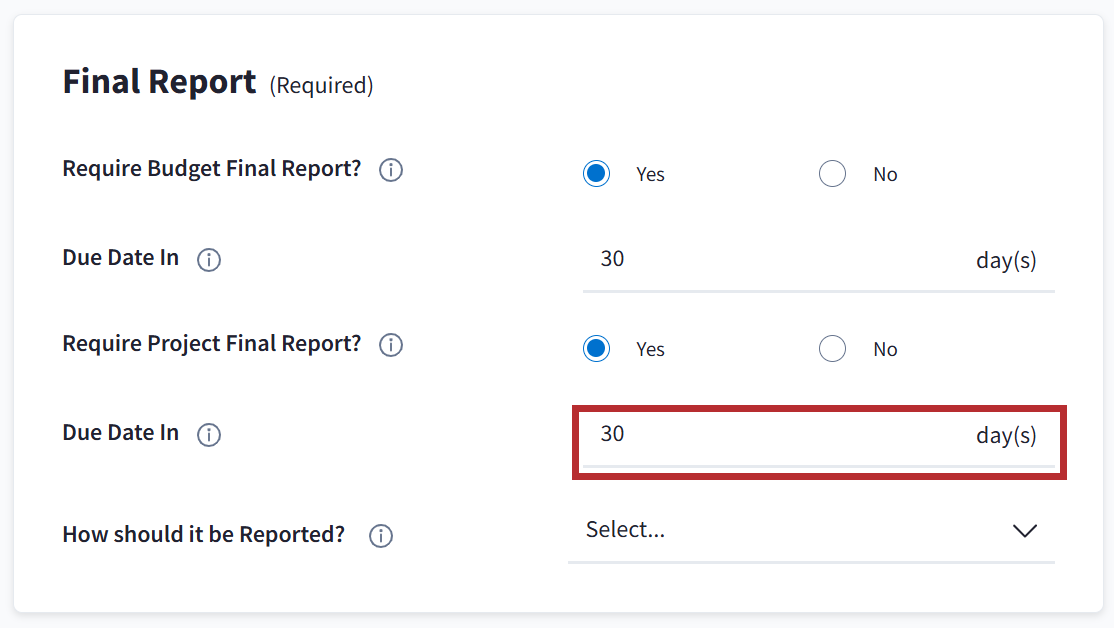1114x628 pixels.
Task: Select Yes for Require Budget Final Report
Action: coord(597,174)
